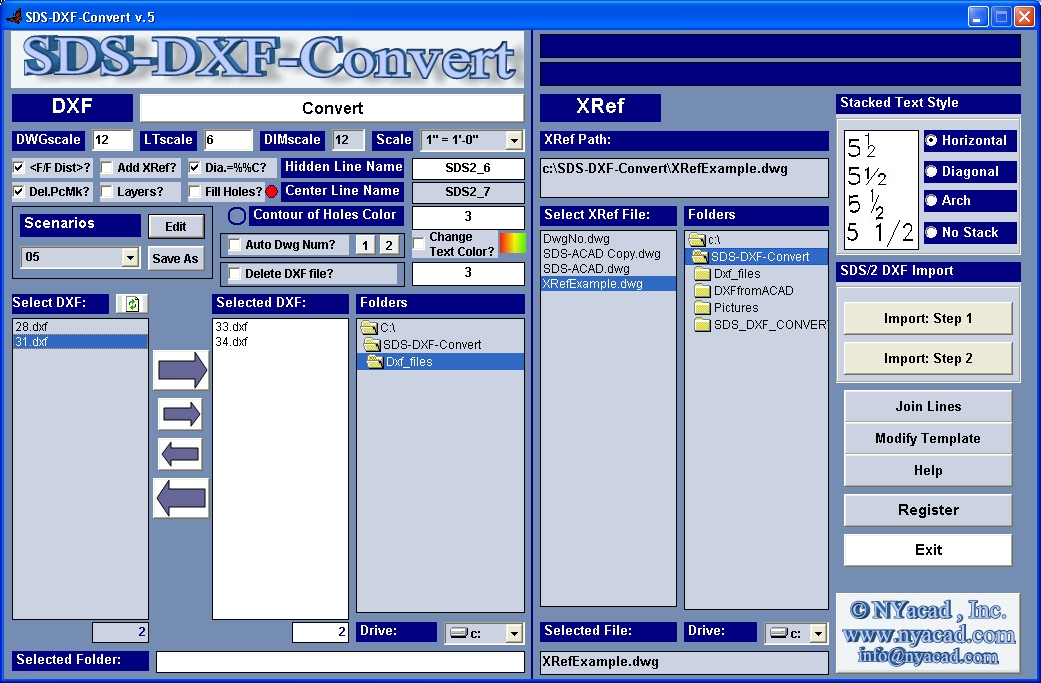Click Import: Step 1 button
The height and width of the screenshot is (683, 1041).
pyautogui.click(x=927, y=319)
